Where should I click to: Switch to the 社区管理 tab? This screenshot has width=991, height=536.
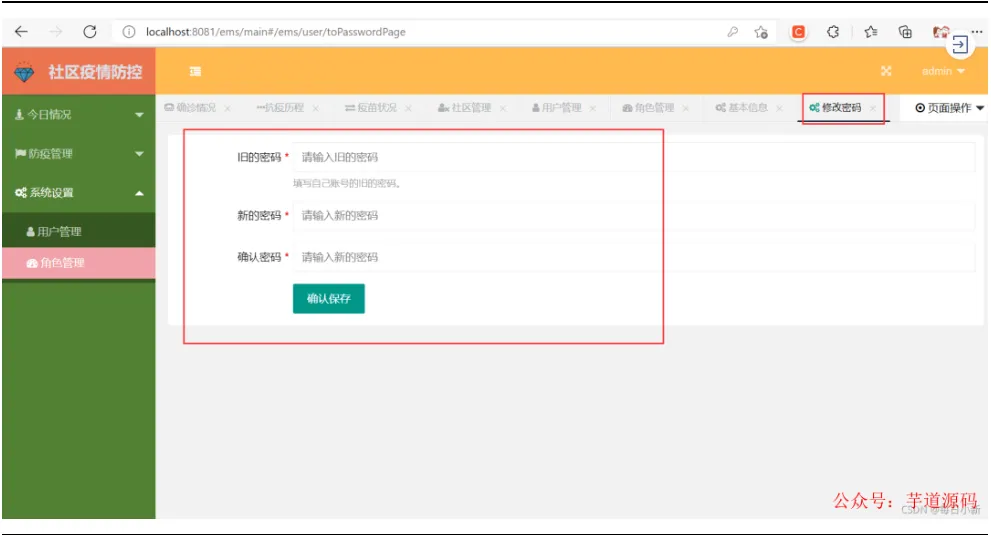pyautogui.click(x=465, y=107)
